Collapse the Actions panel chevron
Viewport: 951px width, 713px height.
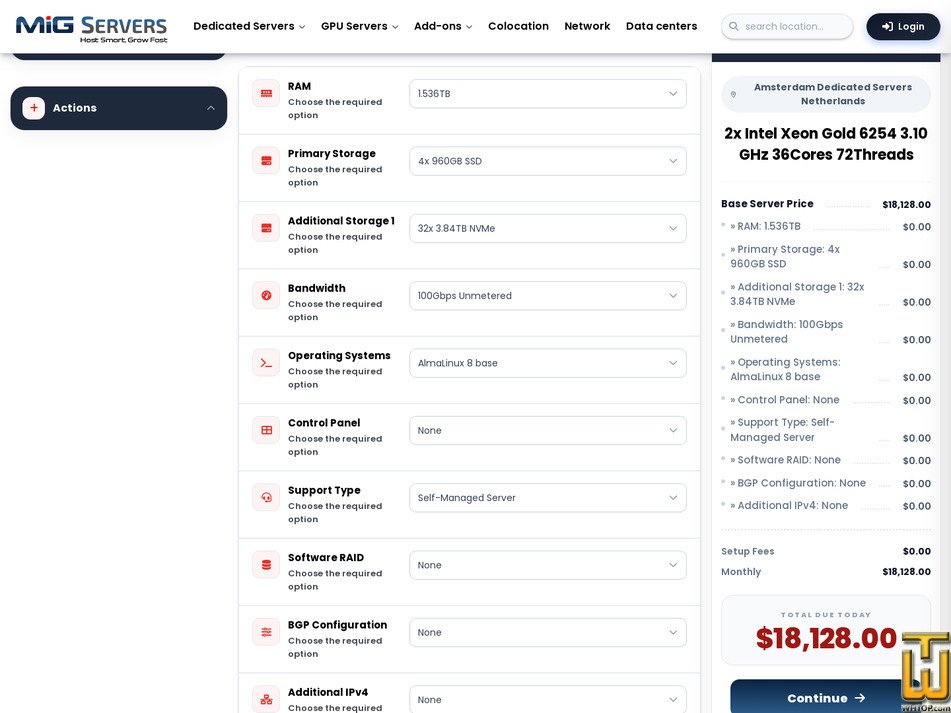tap(210, 108)
